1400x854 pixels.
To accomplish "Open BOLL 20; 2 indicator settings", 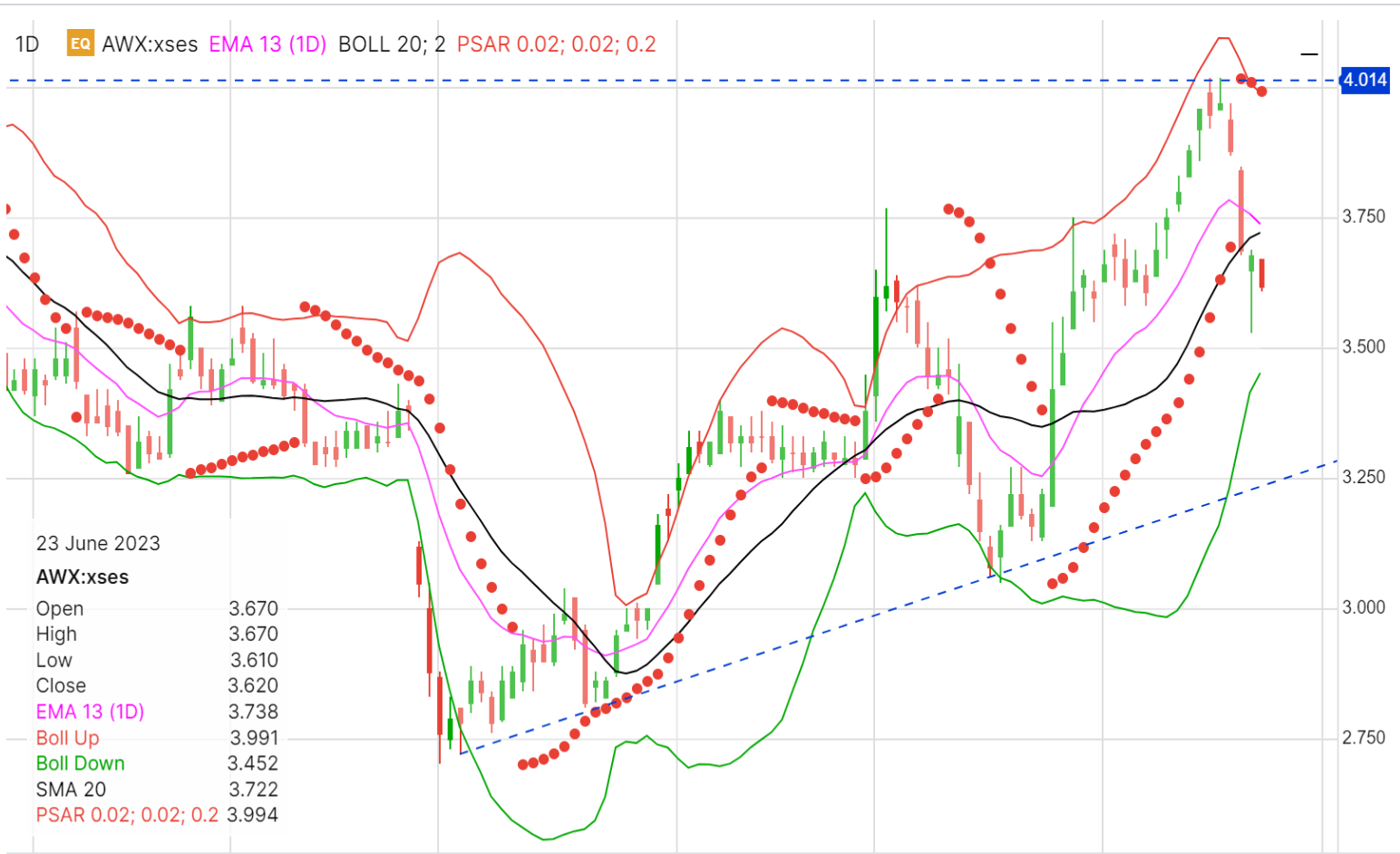I will coord(392,44).
